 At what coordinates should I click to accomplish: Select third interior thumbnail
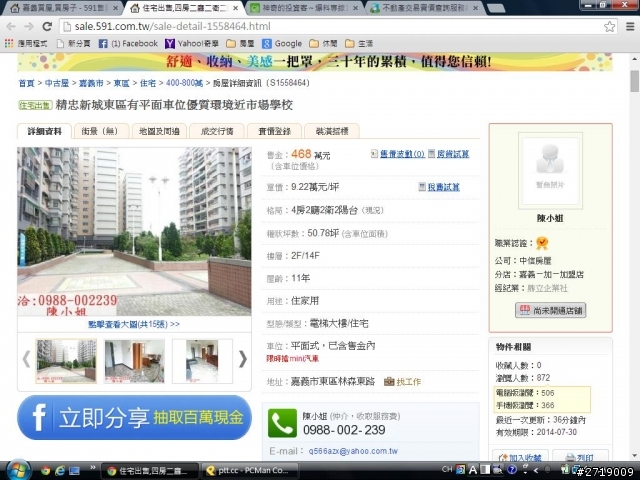click(202, 361)
